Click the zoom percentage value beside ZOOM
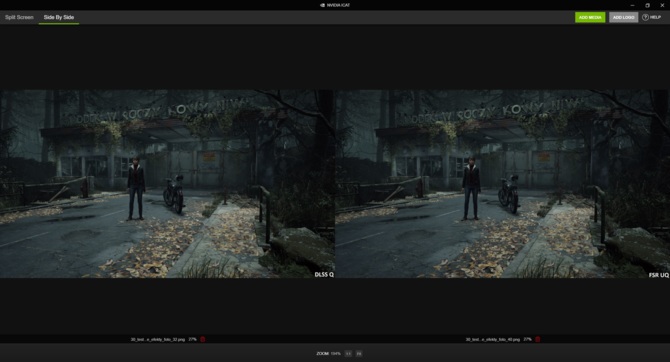 335,353
